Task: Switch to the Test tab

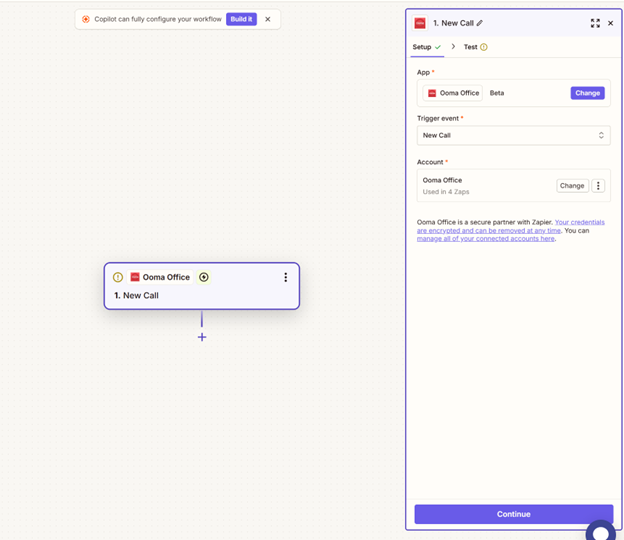Action: [x=470, y=47]
